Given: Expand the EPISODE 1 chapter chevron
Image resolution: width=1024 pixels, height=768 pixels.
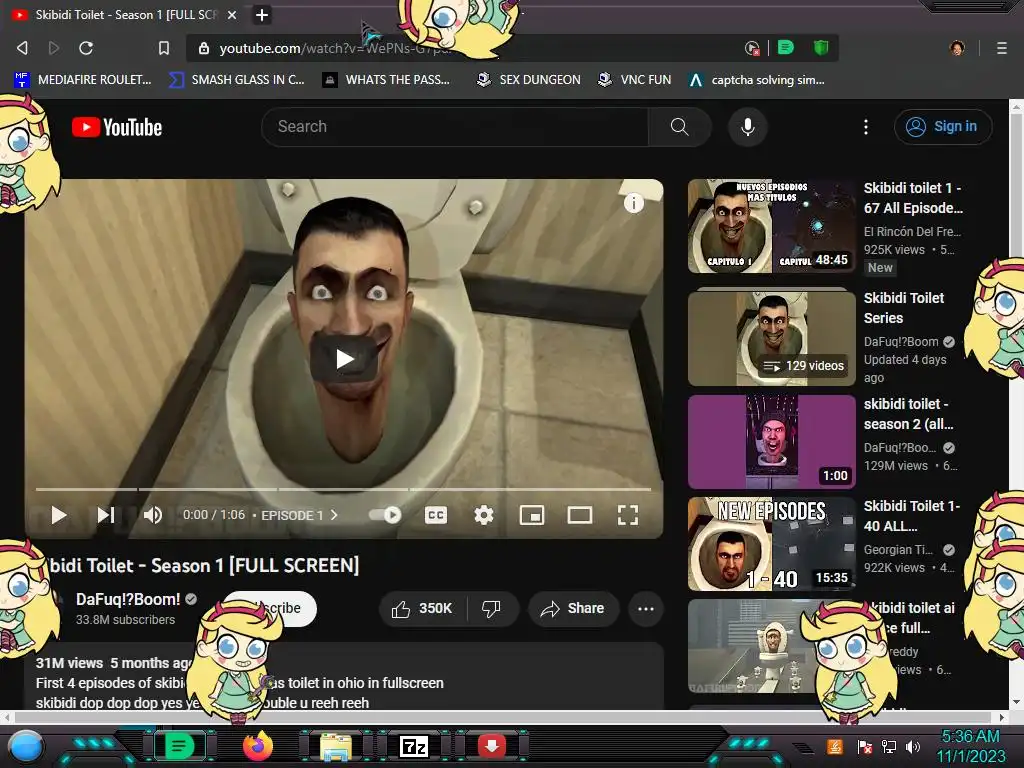Looking at the screenshot, I should click(x=334, y=515).
